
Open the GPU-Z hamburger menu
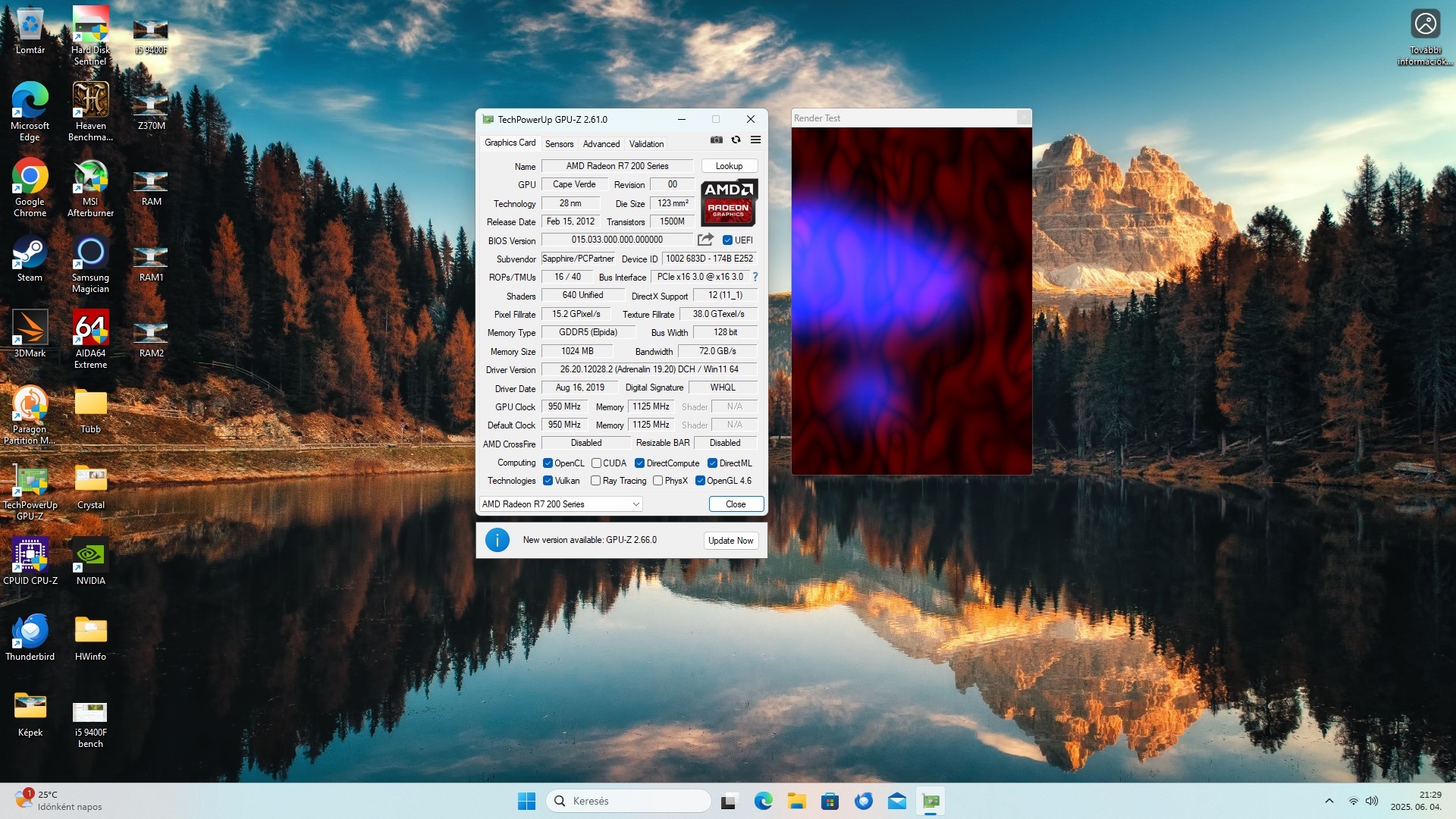click(x=755, y=140)
